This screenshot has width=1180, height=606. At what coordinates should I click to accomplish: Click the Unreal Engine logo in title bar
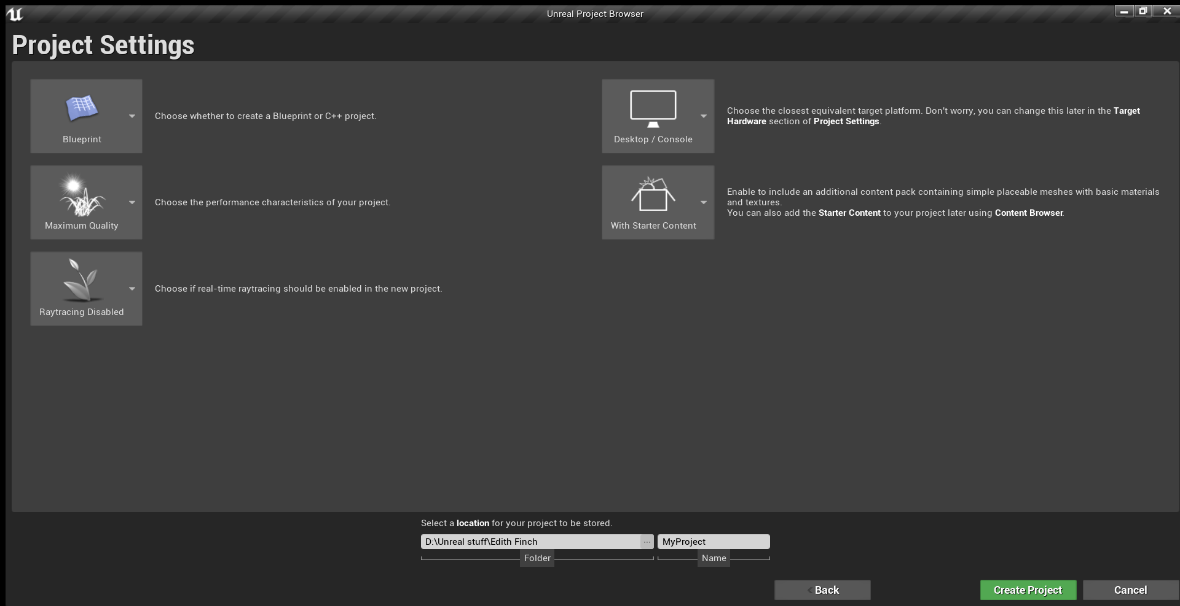coord(14,13)
